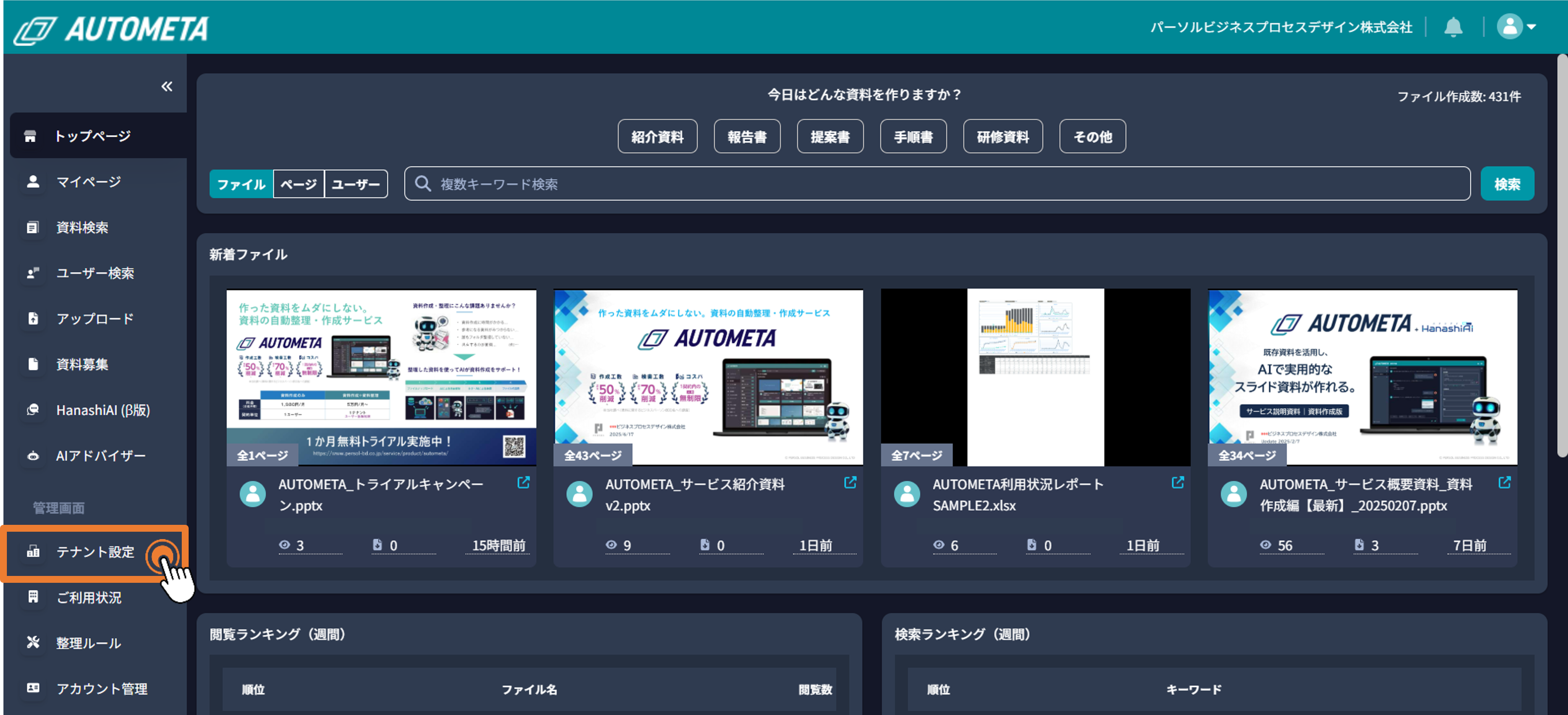
Task: Click the アップロード file icon
Action: (x=33, y=318)
